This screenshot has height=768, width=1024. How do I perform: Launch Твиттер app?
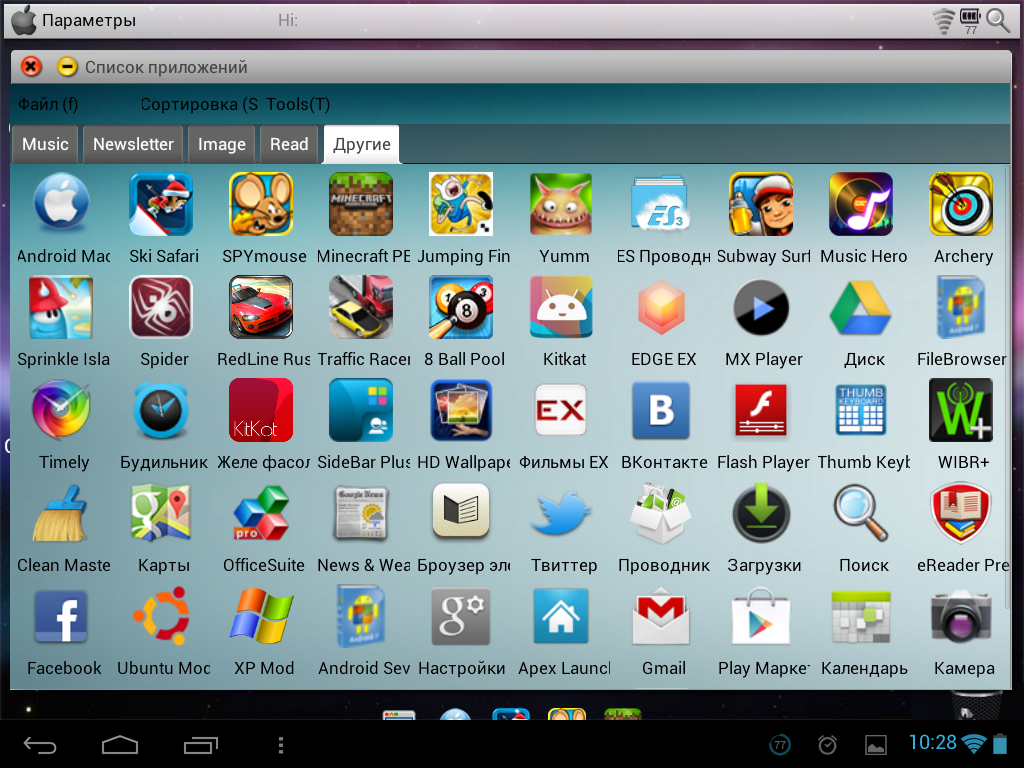coord(561,513)
